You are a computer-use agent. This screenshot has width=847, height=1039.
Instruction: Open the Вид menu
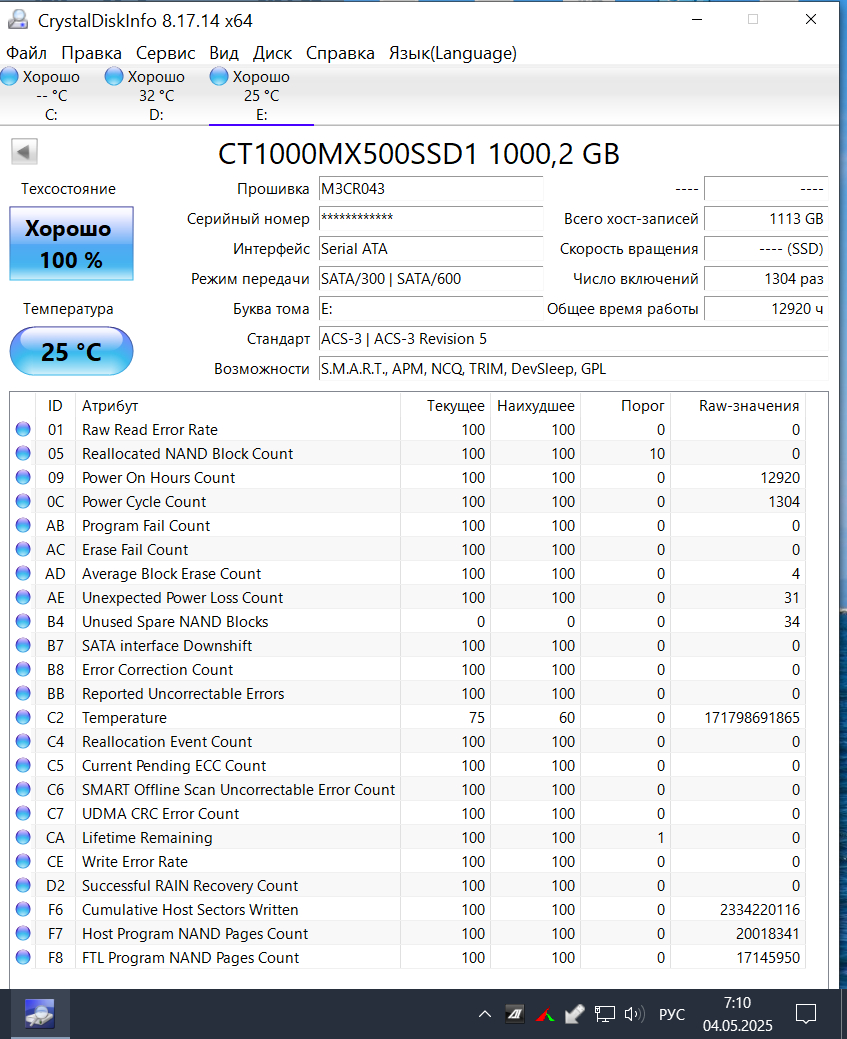[224, 53]
